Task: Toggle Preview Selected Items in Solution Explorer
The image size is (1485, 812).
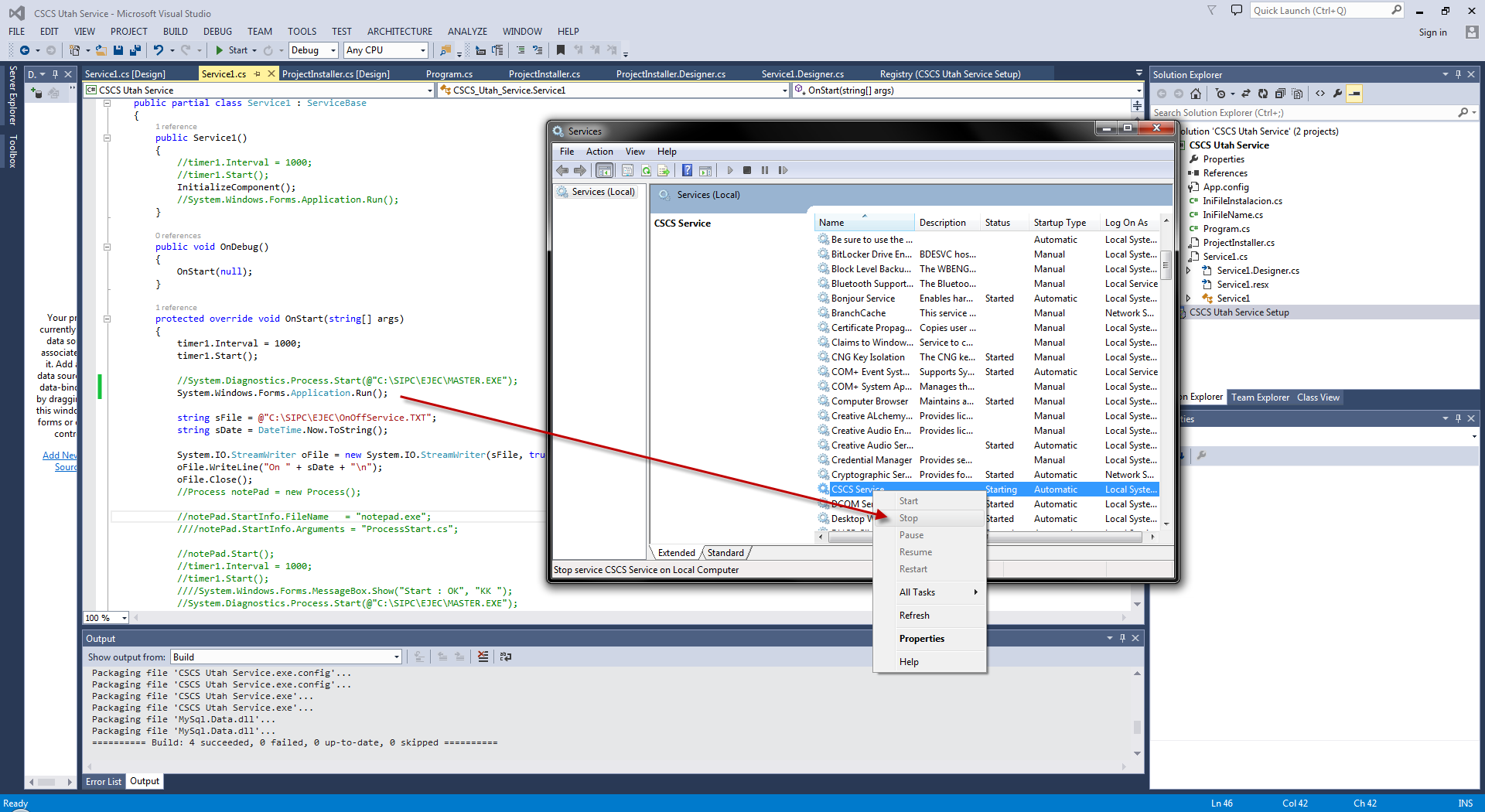Action: click(1354, 94)
